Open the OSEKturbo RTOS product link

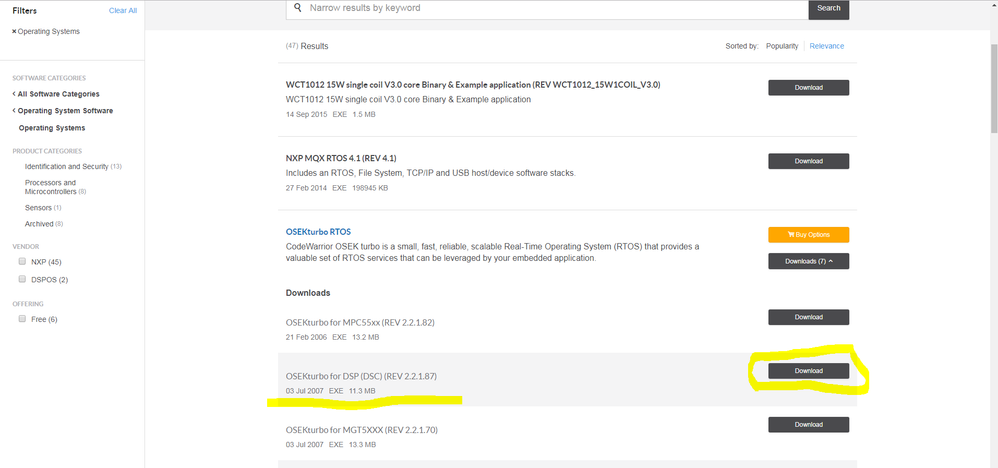(x=318, y=232)
